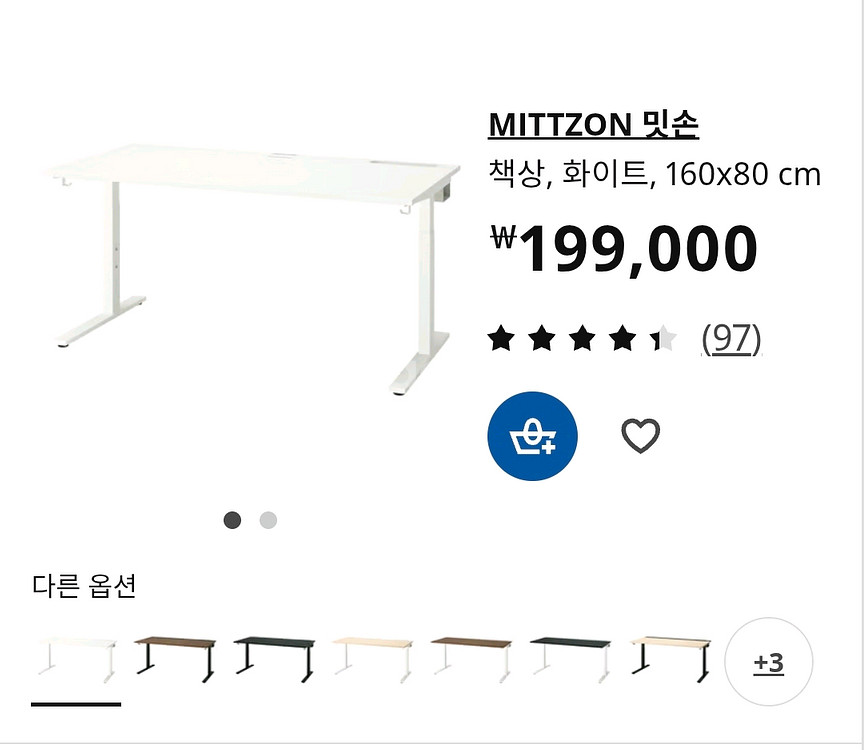Click the third star of the review rating
Screen dimensions: 864x750
point(583,340)
